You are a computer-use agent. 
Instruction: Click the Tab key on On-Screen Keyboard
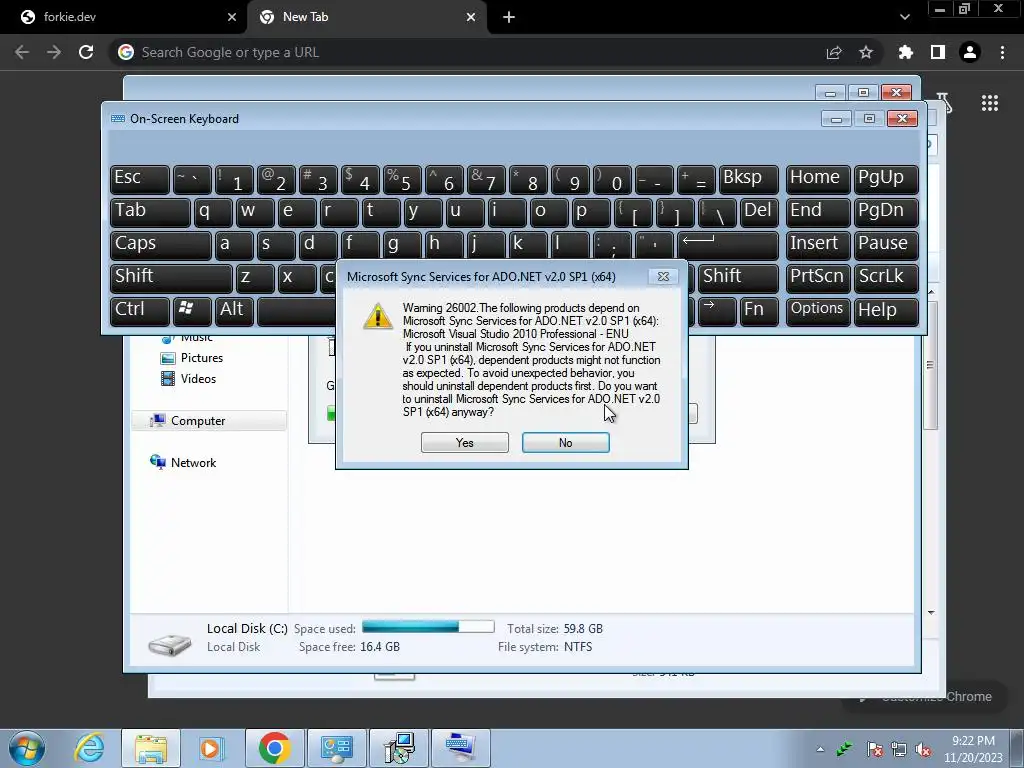tap(150, 212)
